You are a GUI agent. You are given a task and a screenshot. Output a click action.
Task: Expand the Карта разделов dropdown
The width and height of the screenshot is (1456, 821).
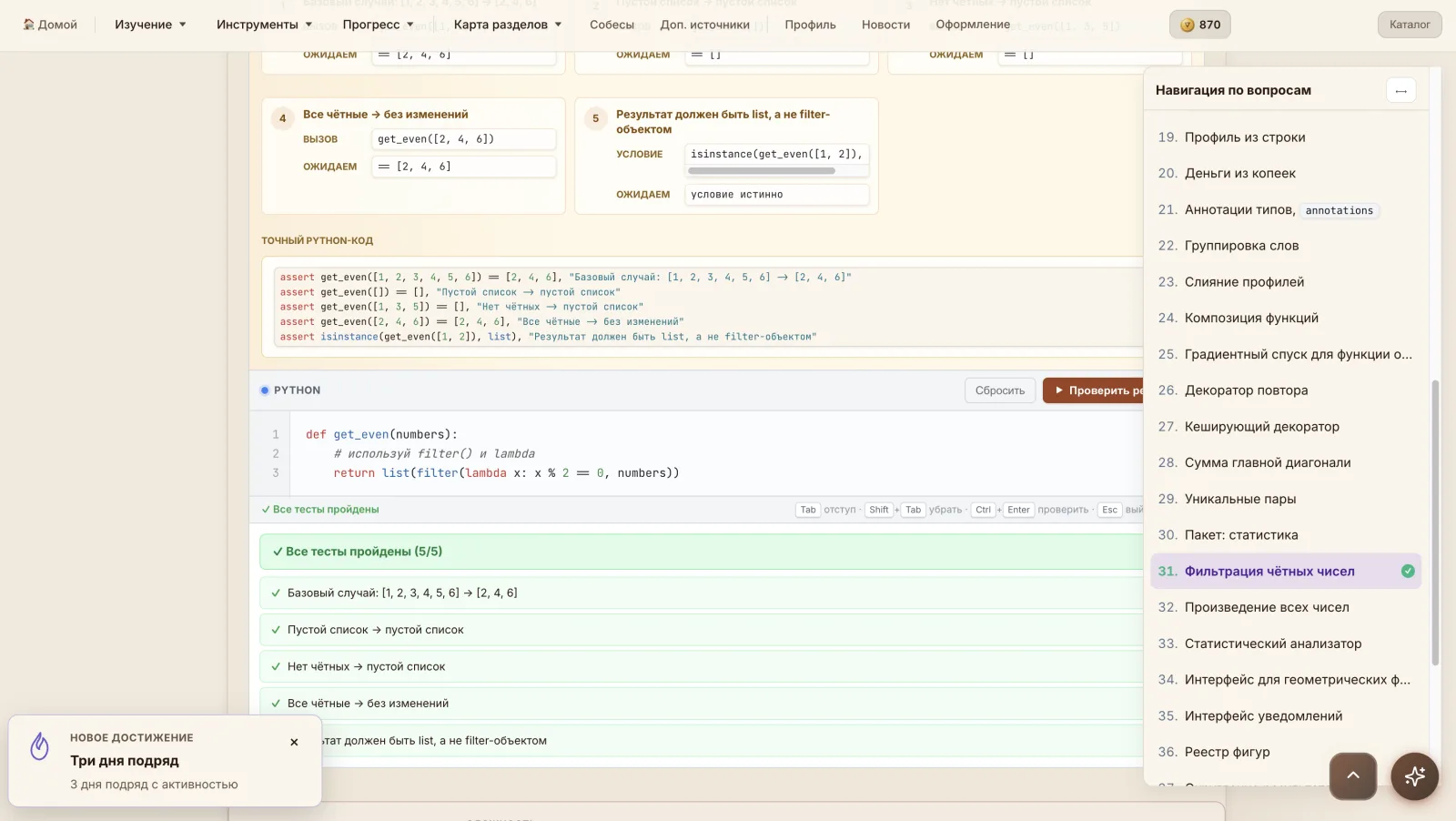coord(508,25)
